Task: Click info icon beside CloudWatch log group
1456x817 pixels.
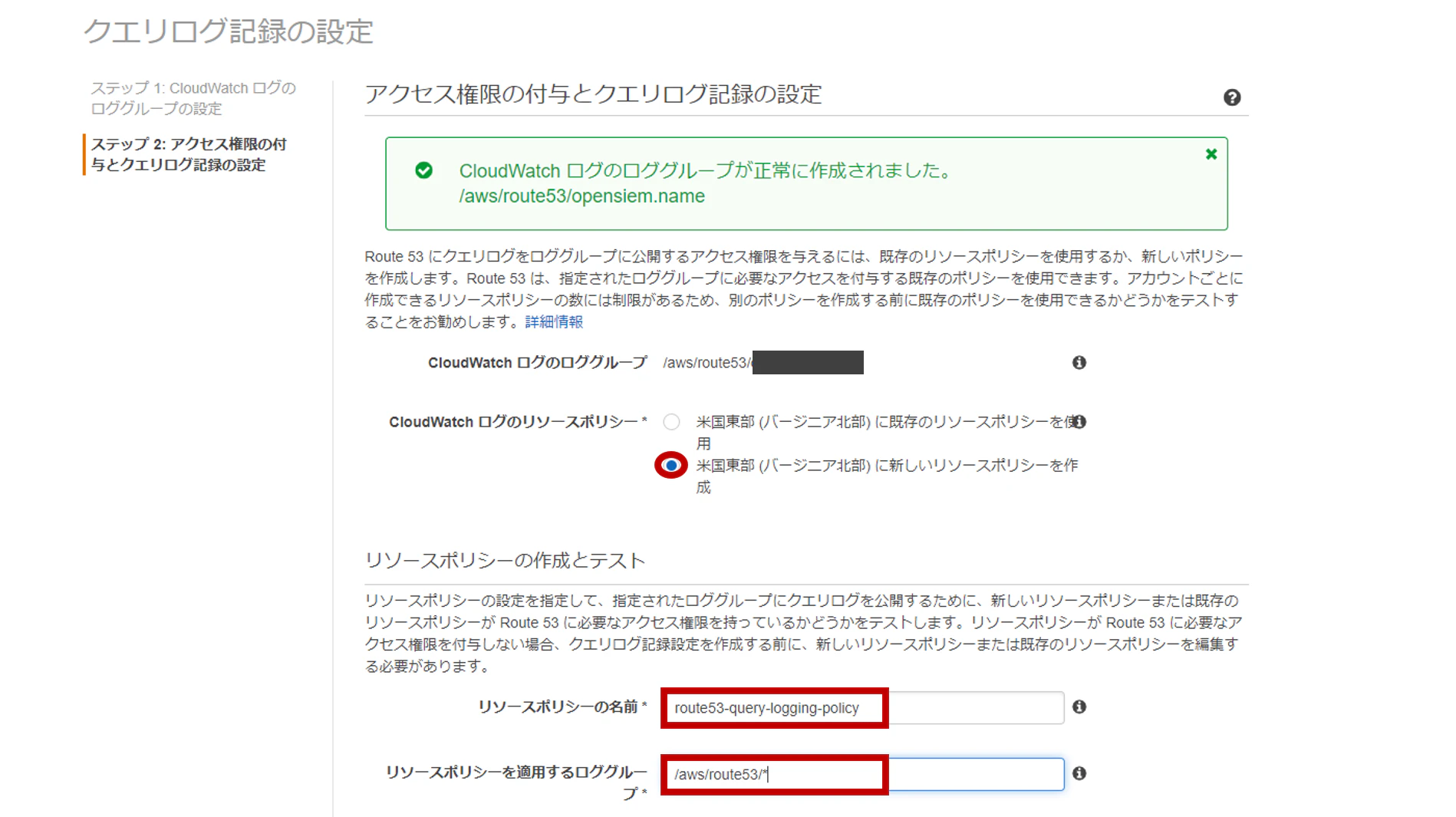Action: click(x=1079, y=362)
